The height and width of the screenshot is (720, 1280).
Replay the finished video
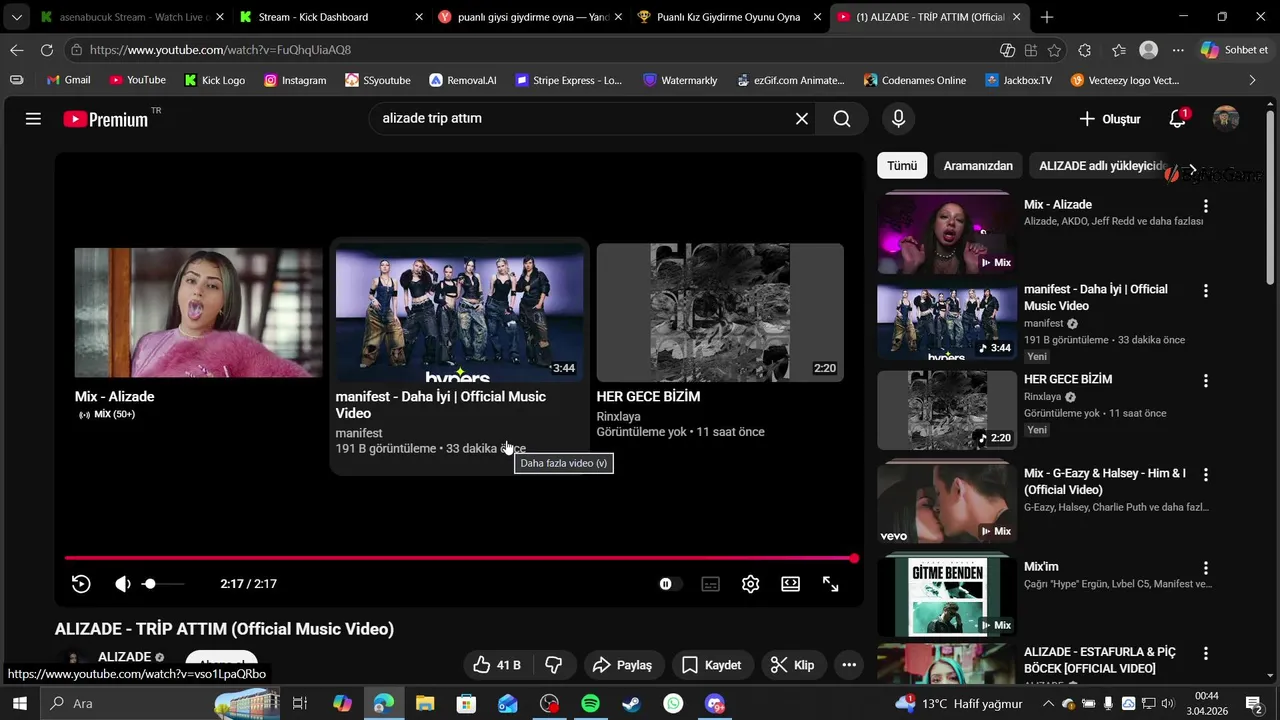82,584
